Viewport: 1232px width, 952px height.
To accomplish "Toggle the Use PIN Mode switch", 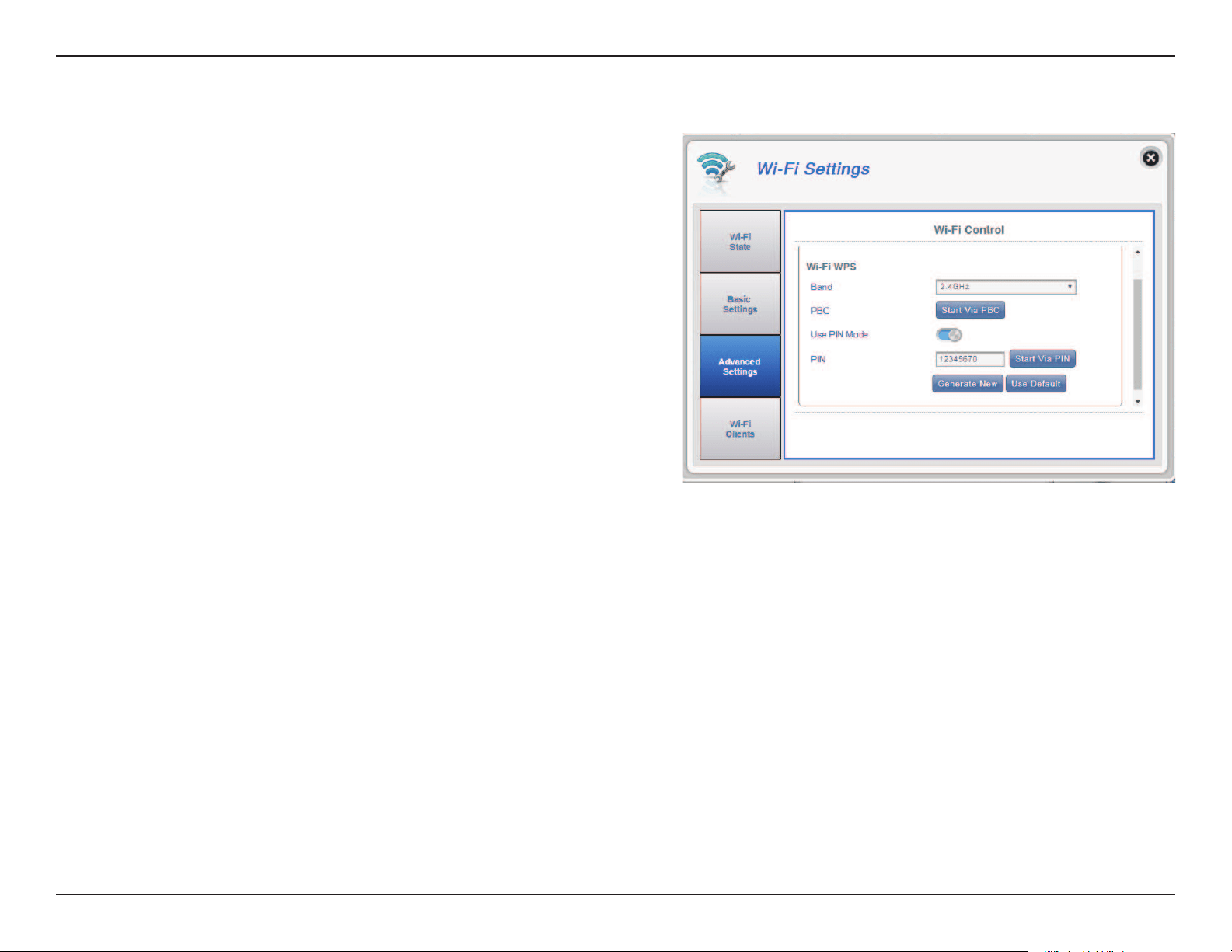I will click(x=948, y=335).
